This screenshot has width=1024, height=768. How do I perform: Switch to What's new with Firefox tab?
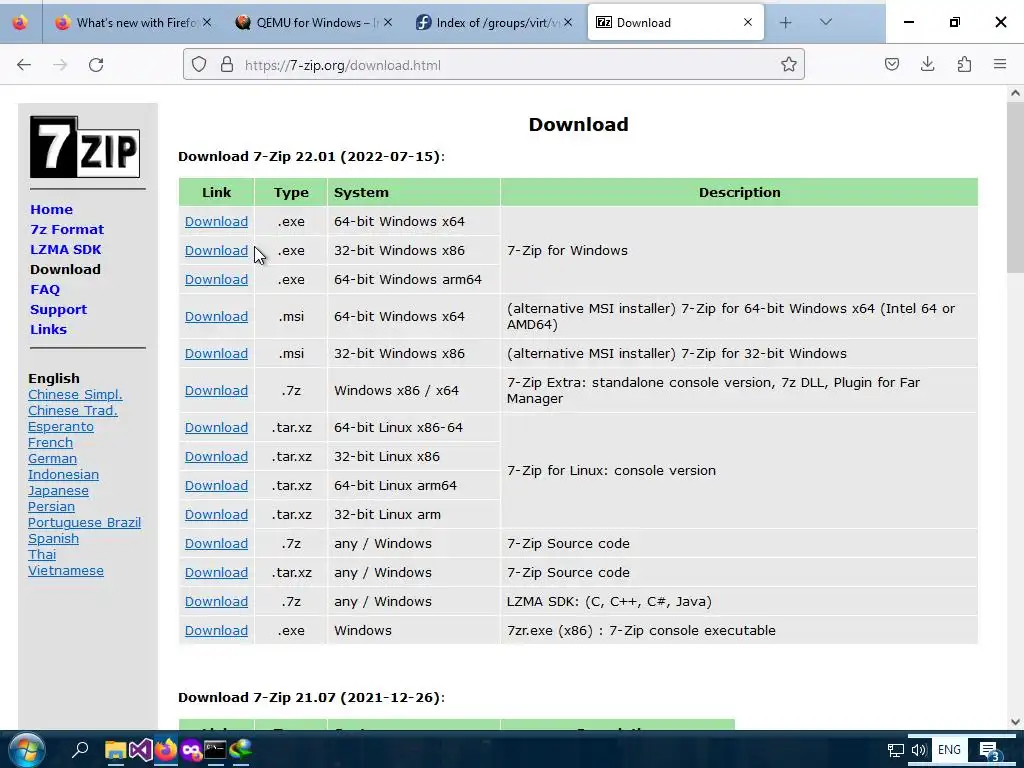coord(134,23)
